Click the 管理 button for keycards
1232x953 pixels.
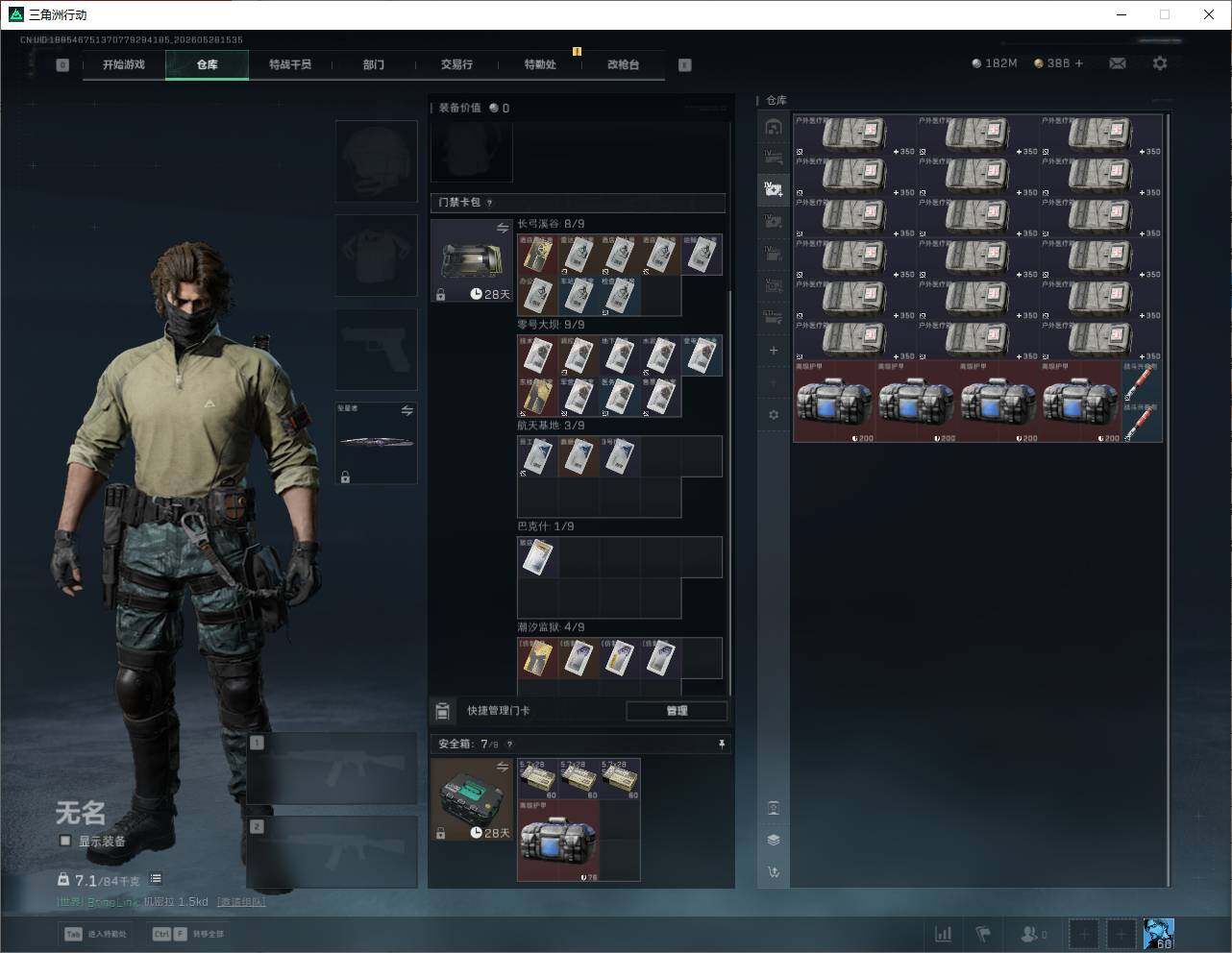(x=677, y=711)
